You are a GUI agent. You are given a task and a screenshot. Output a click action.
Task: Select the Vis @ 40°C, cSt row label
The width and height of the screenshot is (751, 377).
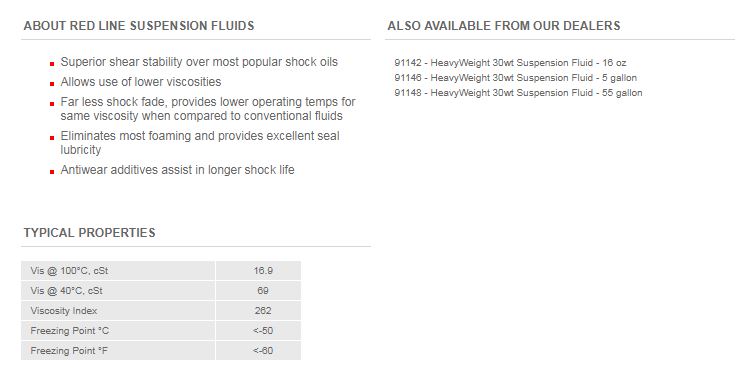click(118, 291)
